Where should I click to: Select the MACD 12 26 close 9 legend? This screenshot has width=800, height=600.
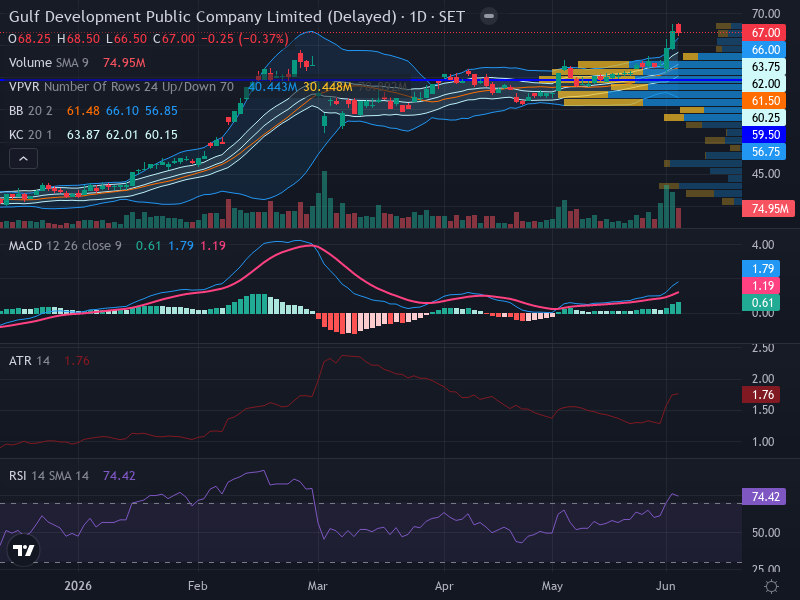pos(65,246)
